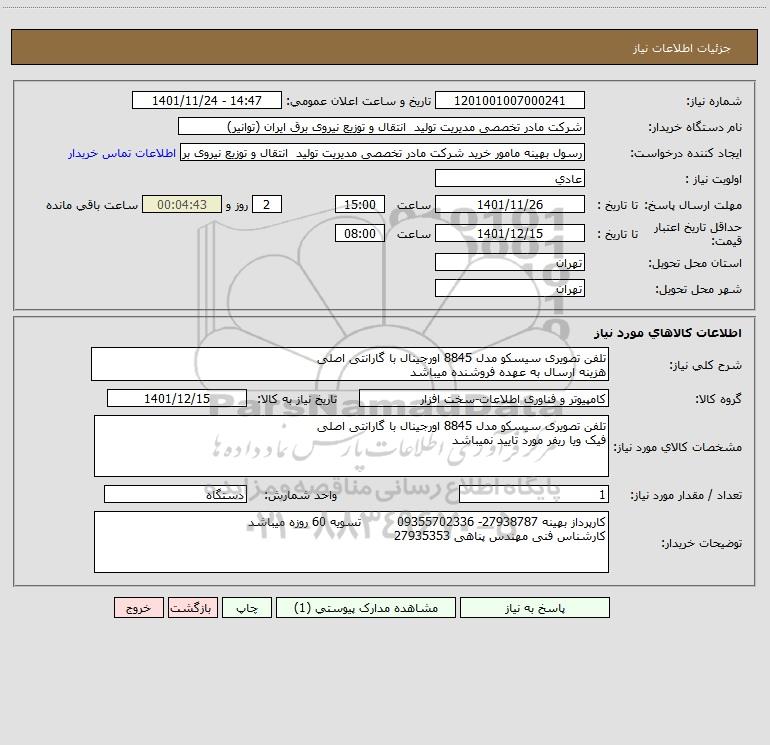Click the اطلاعات کالاهای مورد نیاز section heading
770x745 pixels.
pos(668,333)
